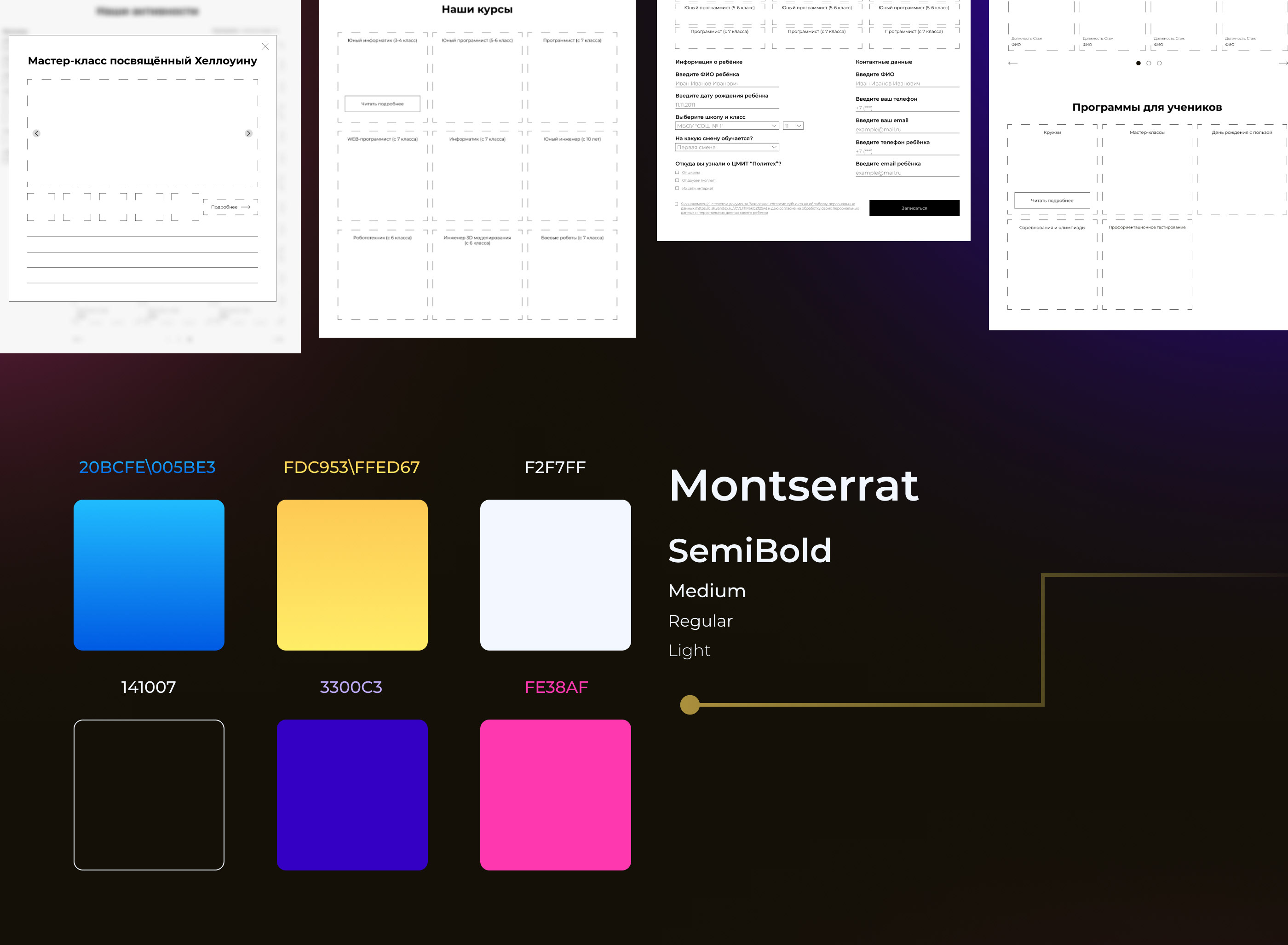Check the "От школы" checkbox

[x=677, y=172]
